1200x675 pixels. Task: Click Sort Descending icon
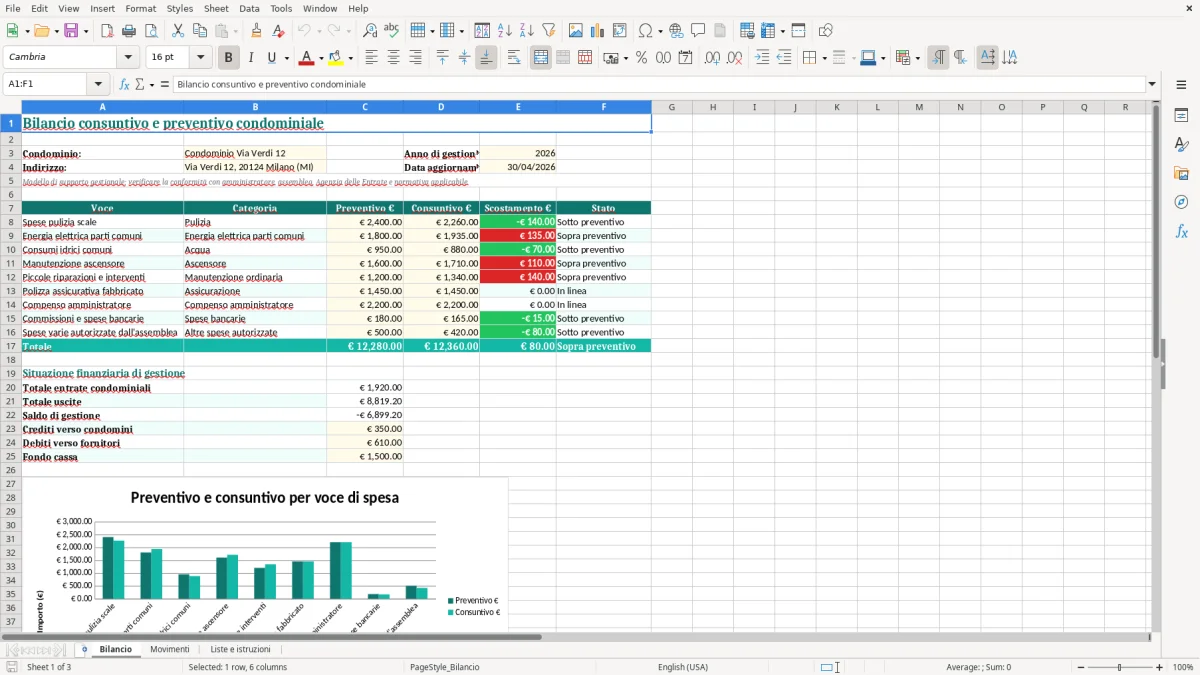tap(526, 31)
